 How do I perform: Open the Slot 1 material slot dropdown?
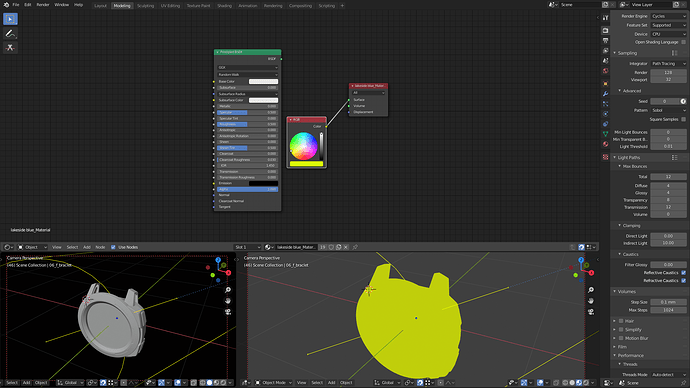click(248, 247)
